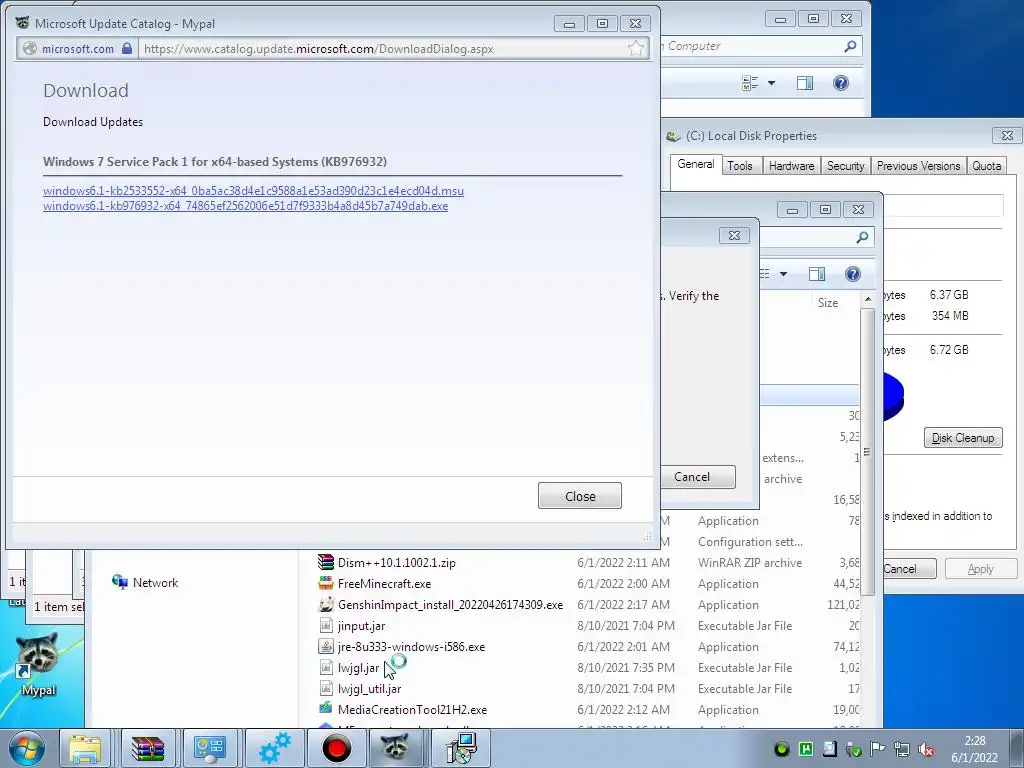Select jinput.jar file
The width and height of the screenshot is (1024, 768).
pyautogui.click(x=361, y=626)
